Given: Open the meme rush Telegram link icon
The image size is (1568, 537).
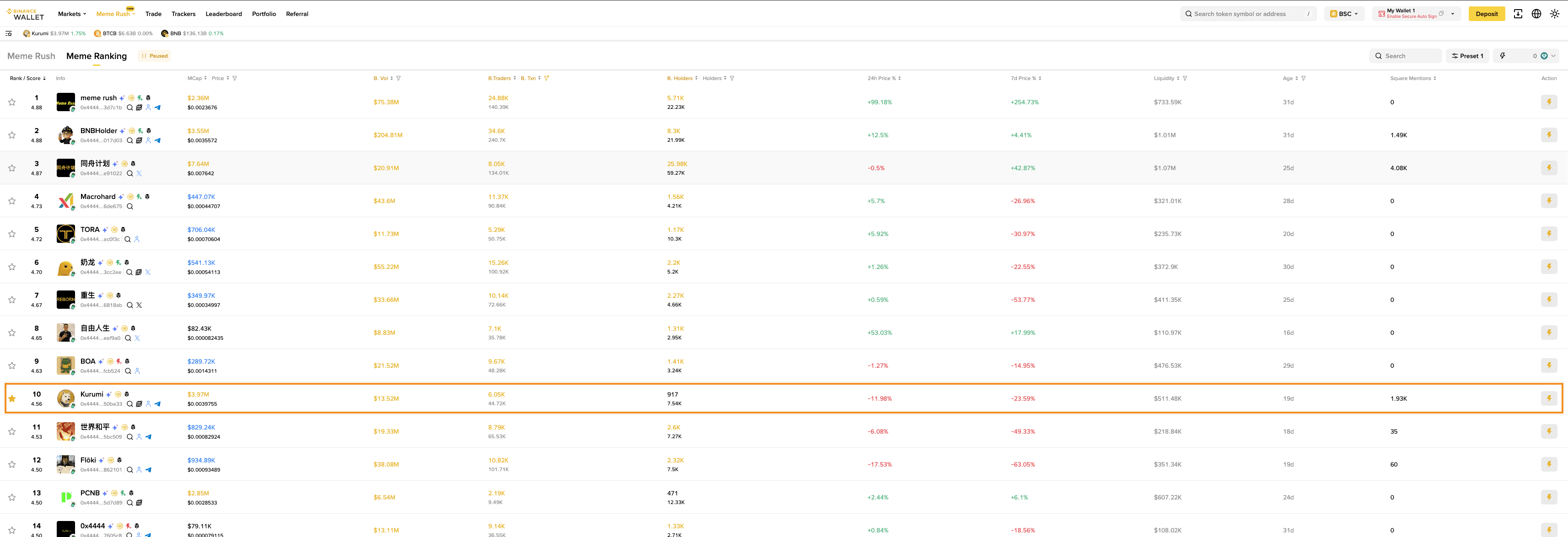Looking at the screenshot, I should pos(158,108).
